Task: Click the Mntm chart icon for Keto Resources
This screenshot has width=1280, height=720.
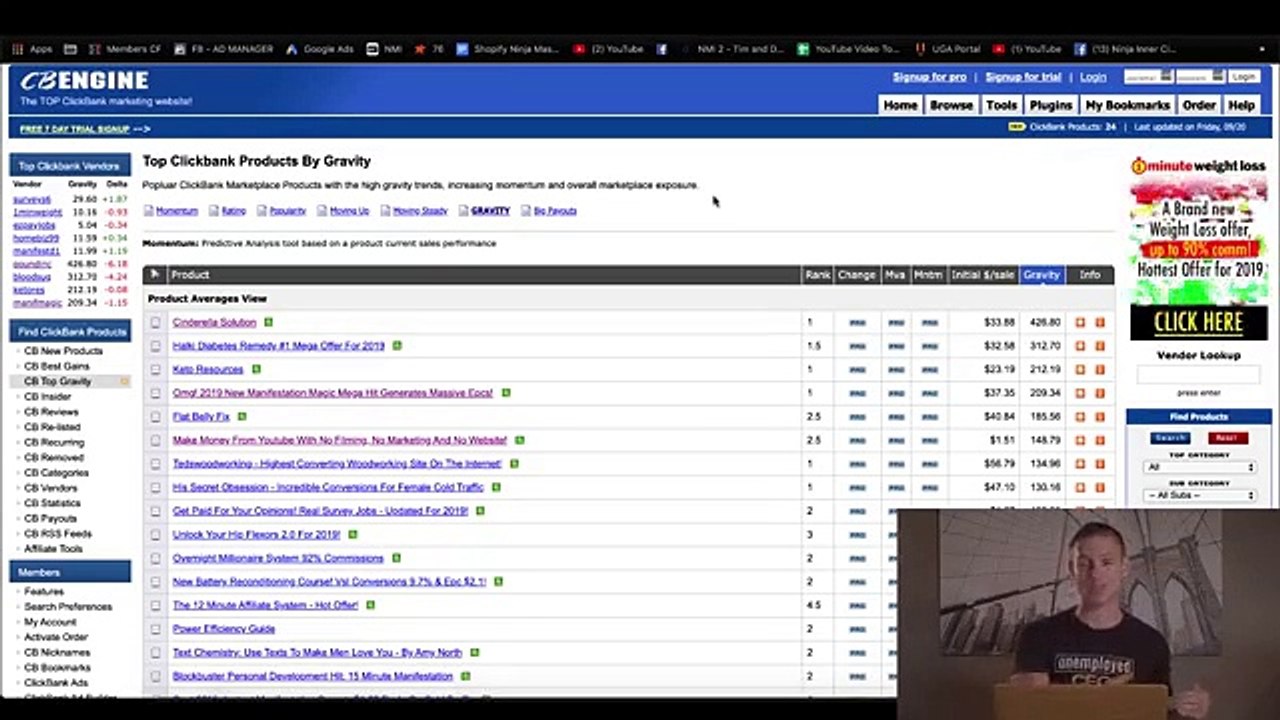Action: [x=929, y=370]
